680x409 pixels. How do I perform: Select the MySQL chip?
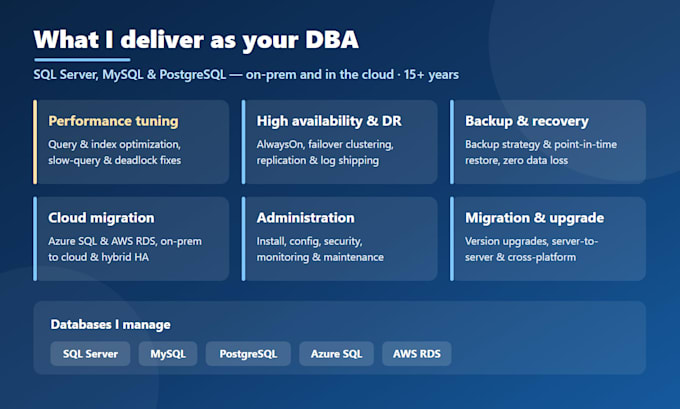[168, 354]
